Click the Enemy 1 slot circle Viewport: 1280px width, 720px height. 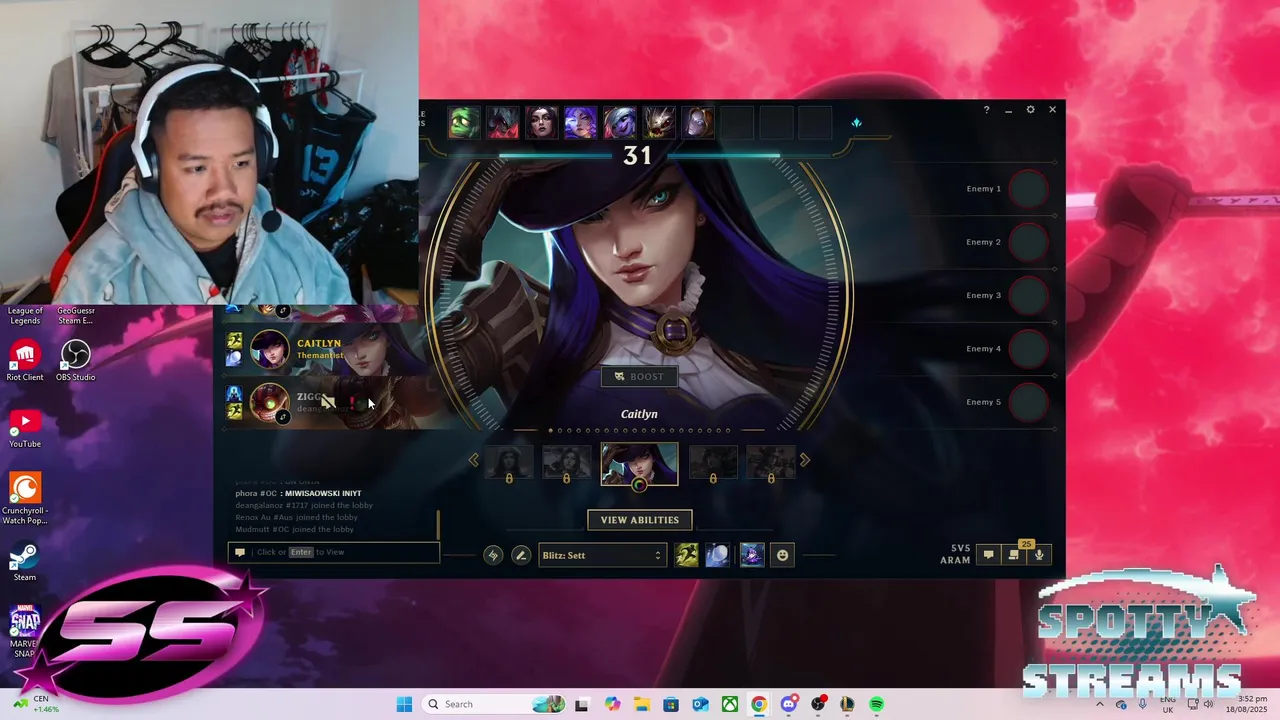tap(1029, 189)
